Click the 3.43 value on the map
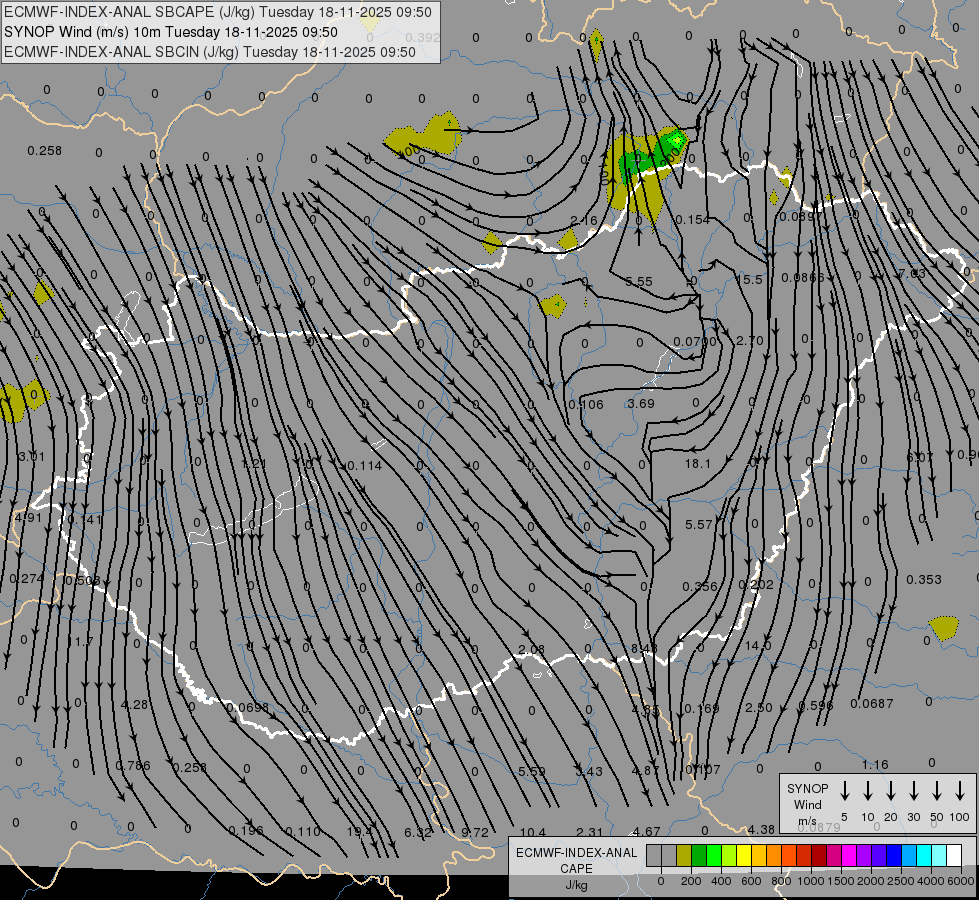 pyautogui.click(x=589, y=771)
